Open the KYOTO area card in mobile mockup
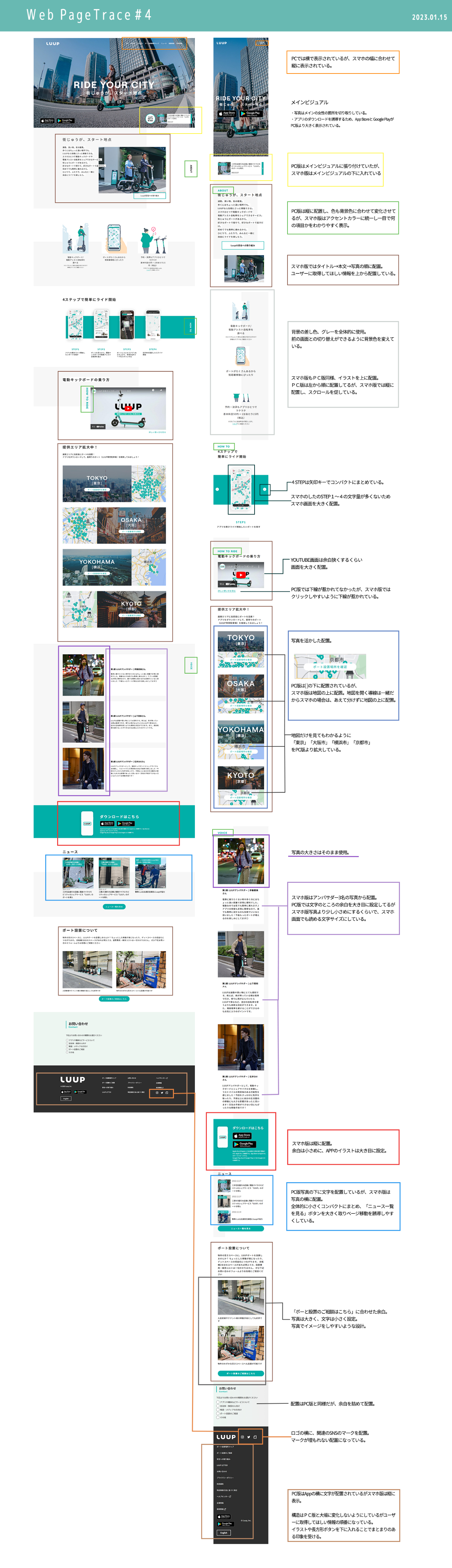The width and height of the screenshot is (452, 1568). [x=241, y=786]
